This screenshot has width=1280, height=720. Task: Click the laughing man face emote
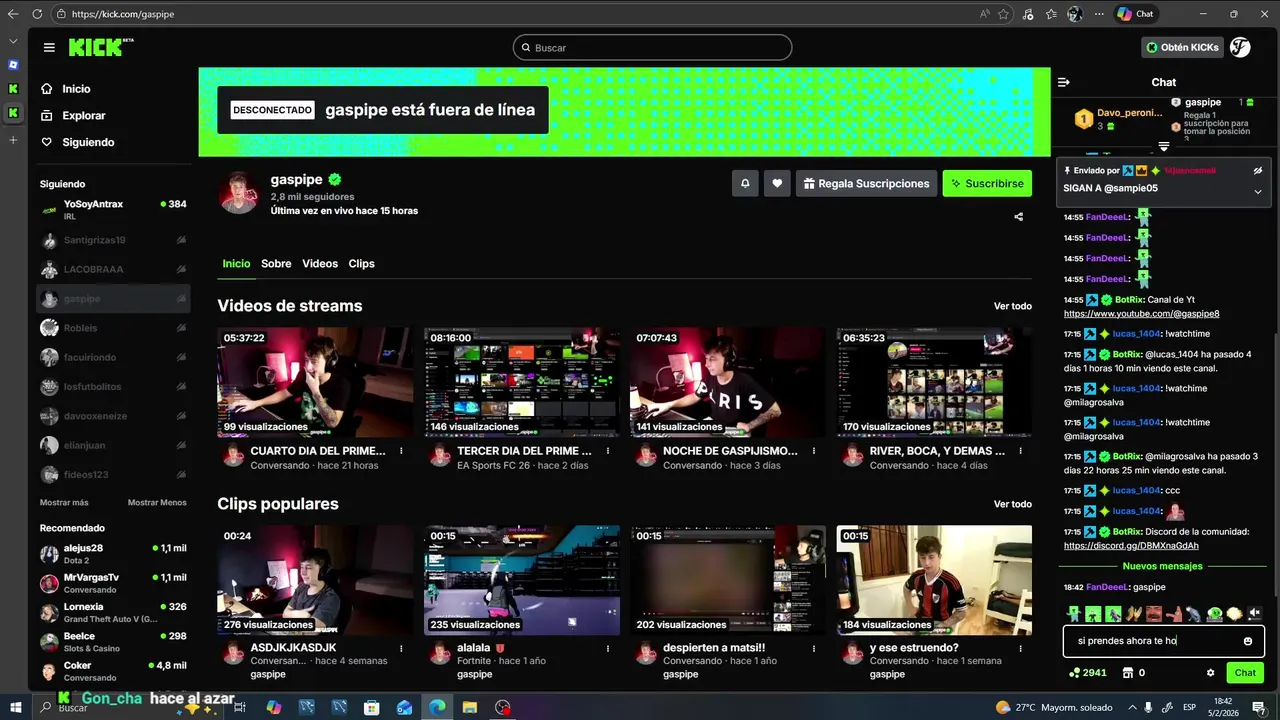(1154, 614)
